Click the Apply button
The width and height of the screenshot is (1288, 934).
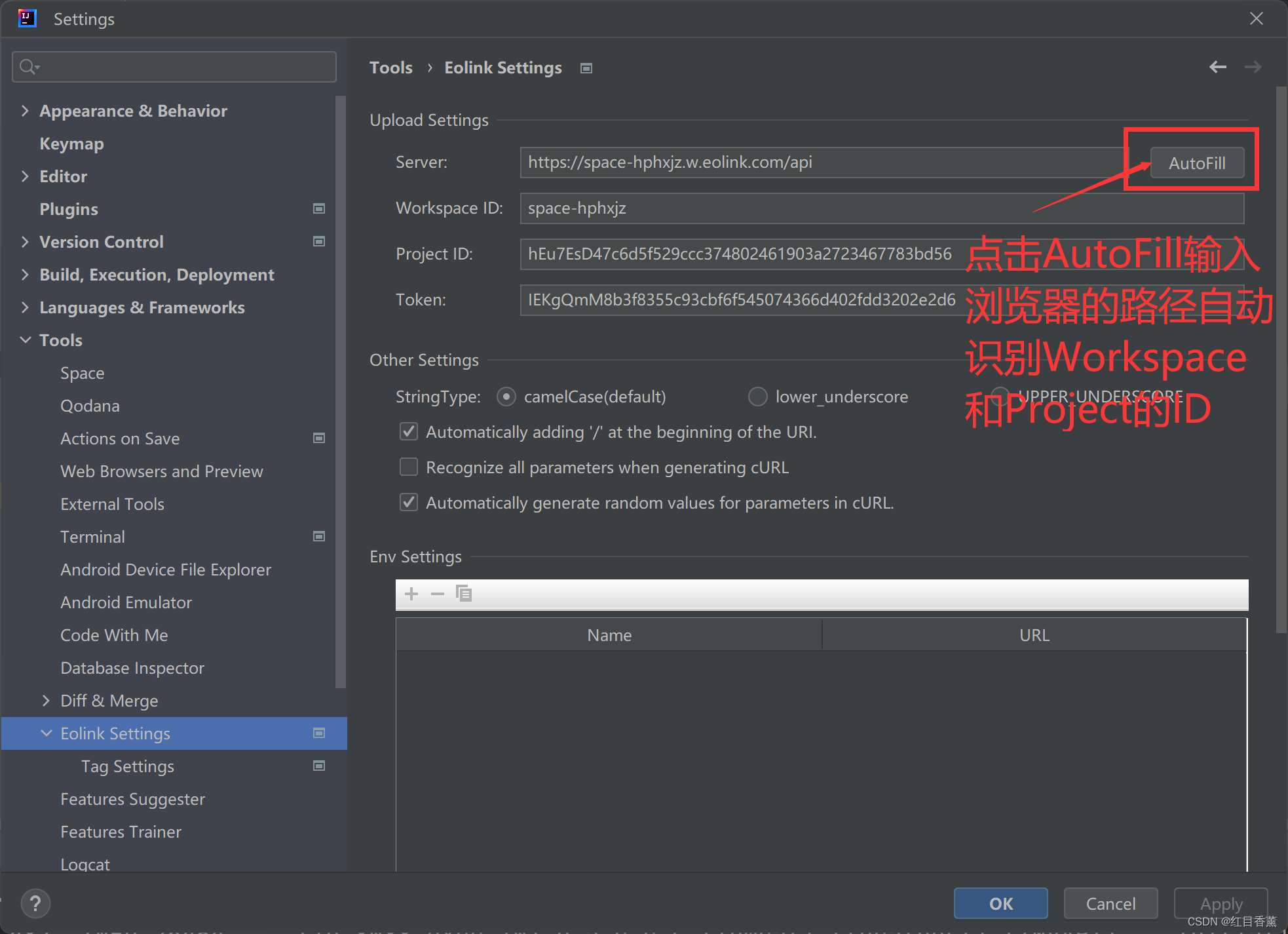pyautogui.click(x=1220, y=903)
